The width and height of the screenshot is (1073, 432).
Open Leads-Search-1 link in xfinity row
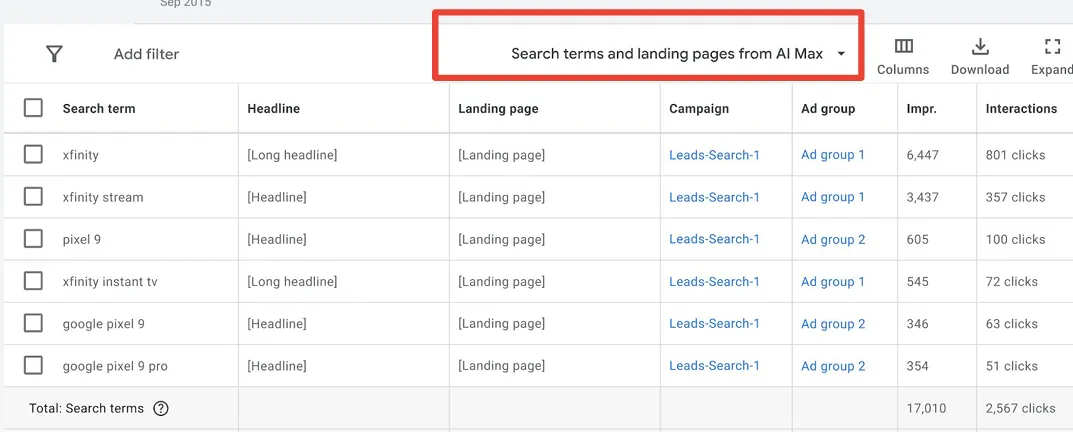click(x=714, y=155)
